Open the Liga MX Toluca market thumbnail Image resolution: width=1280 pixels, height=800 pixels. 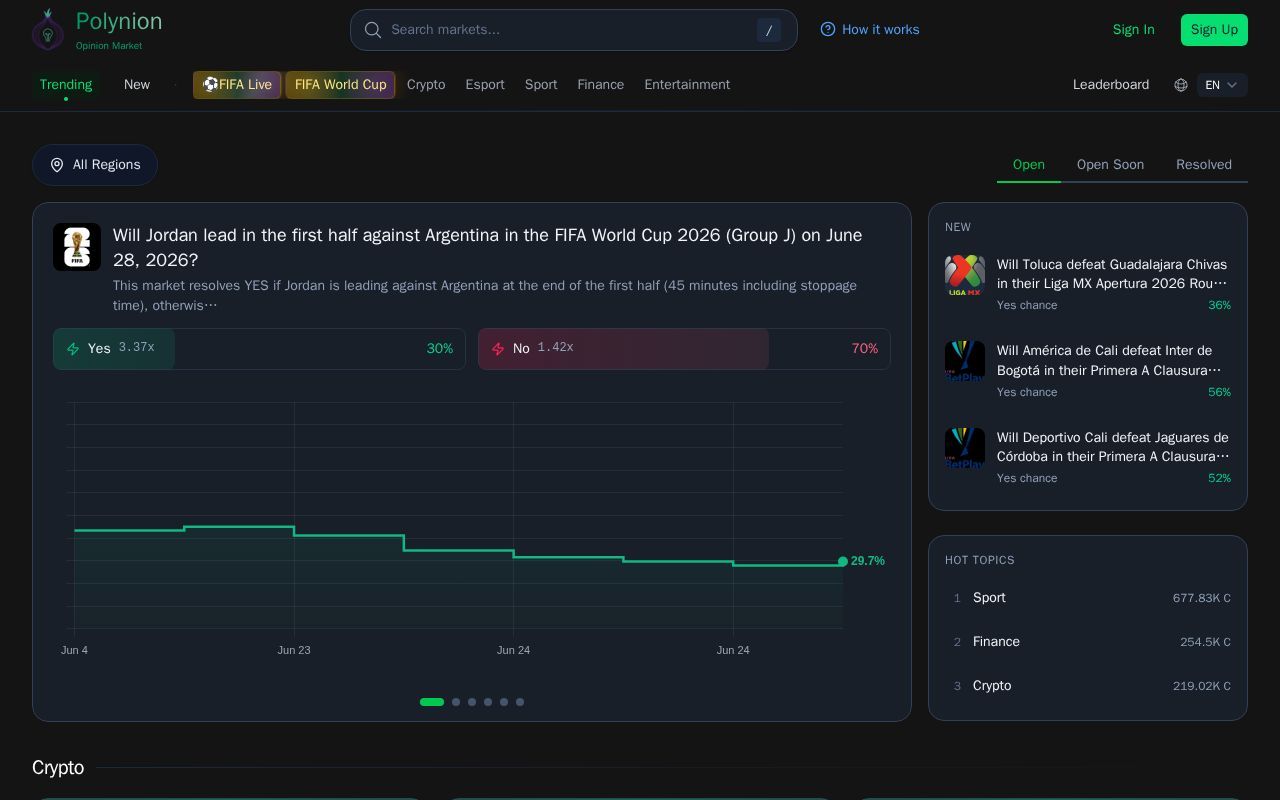point(965,275)
